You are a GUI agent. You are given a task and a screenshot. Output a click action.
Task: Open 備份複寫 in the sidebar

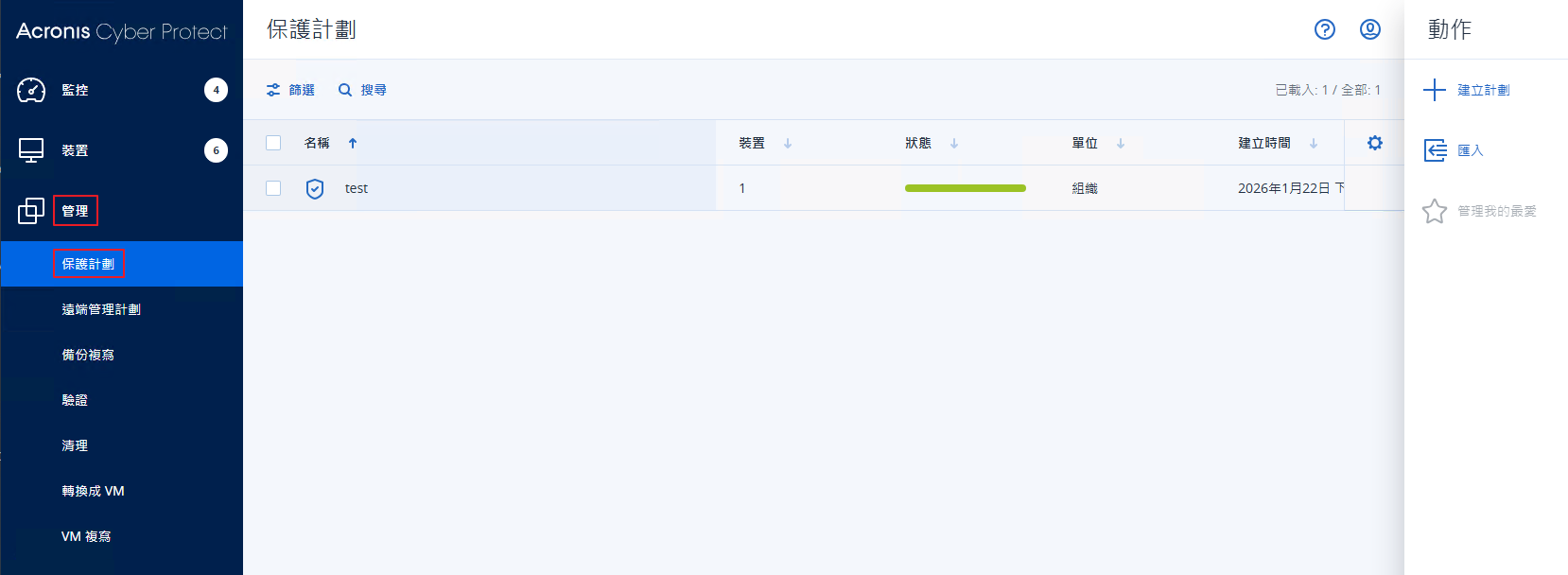point(88,355)
